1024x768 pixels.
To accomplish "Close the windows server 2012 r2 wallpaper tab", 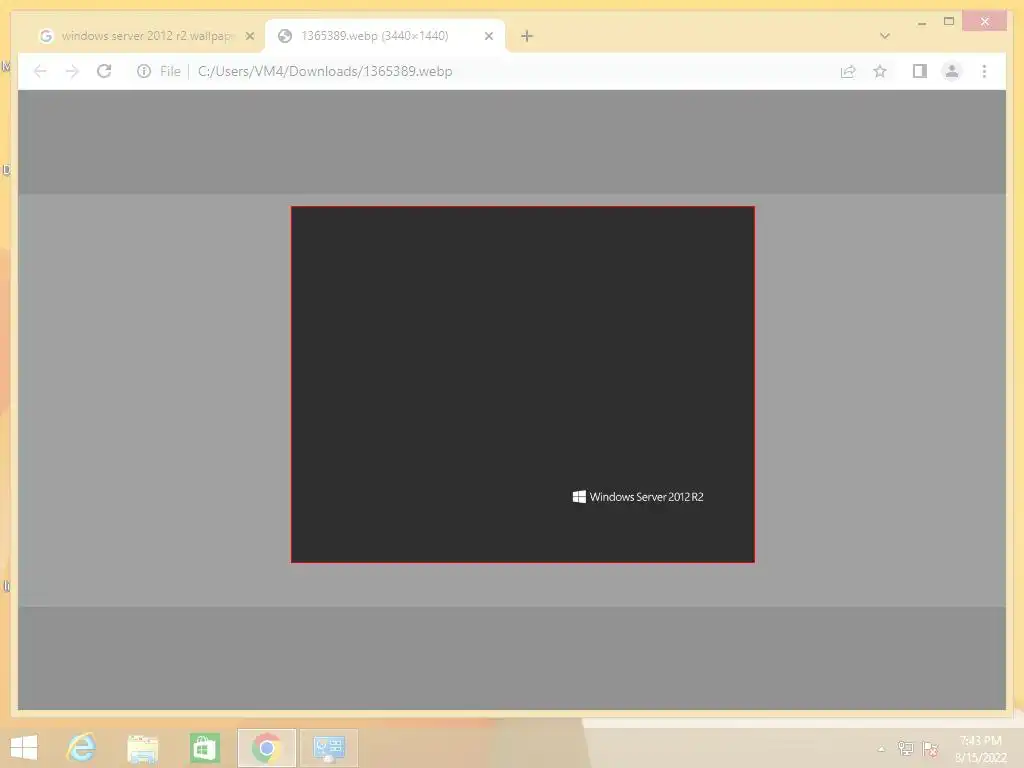I will [x=249, y=36].
